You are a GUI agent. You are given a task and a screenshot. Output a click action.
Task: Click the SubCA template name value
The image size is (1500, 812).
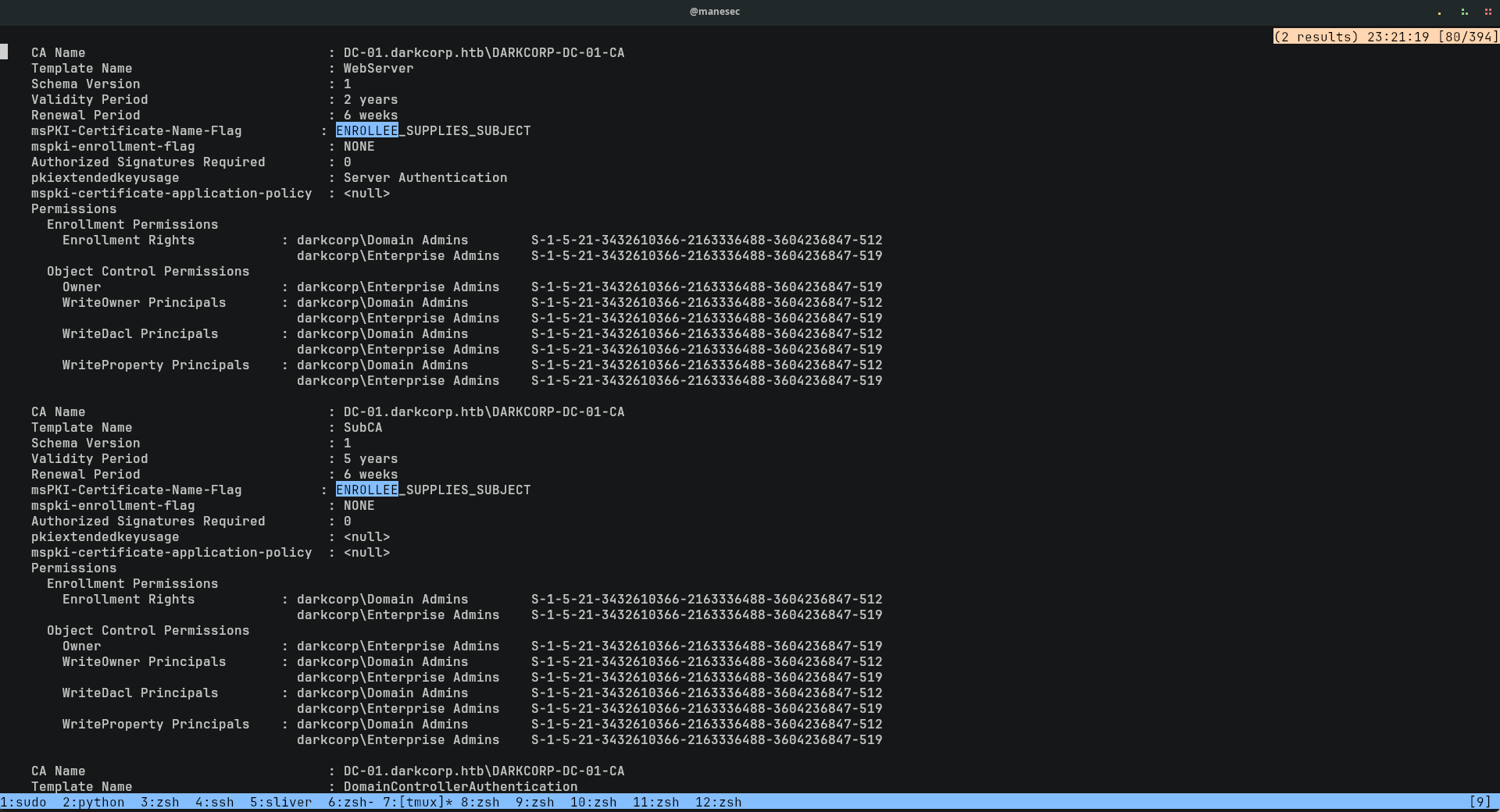coord(362,427)
